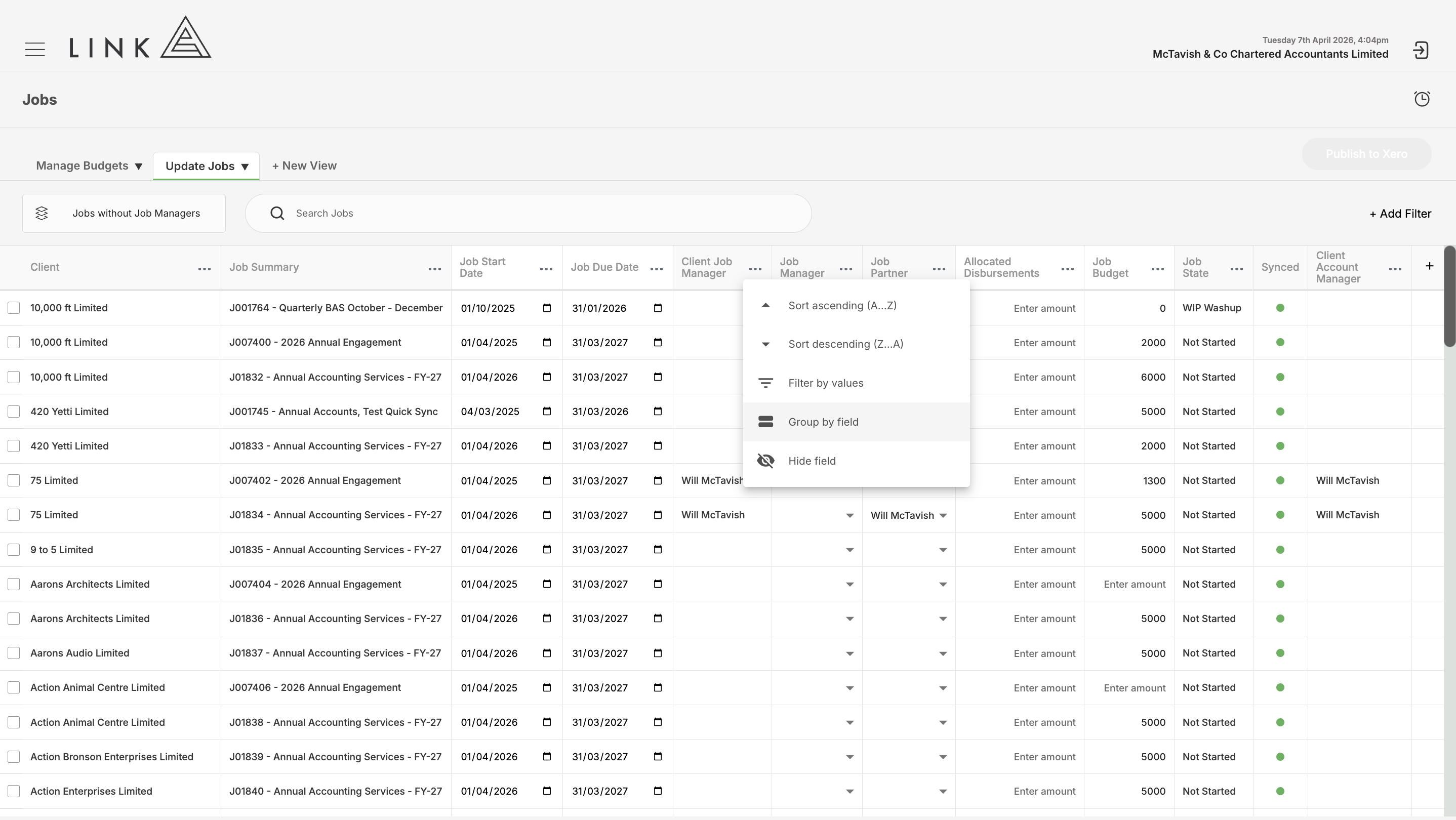The width and height of the screenshot is (1456, 820).
Task: Open Client Job Manager column options
Action: click(755, 269)
